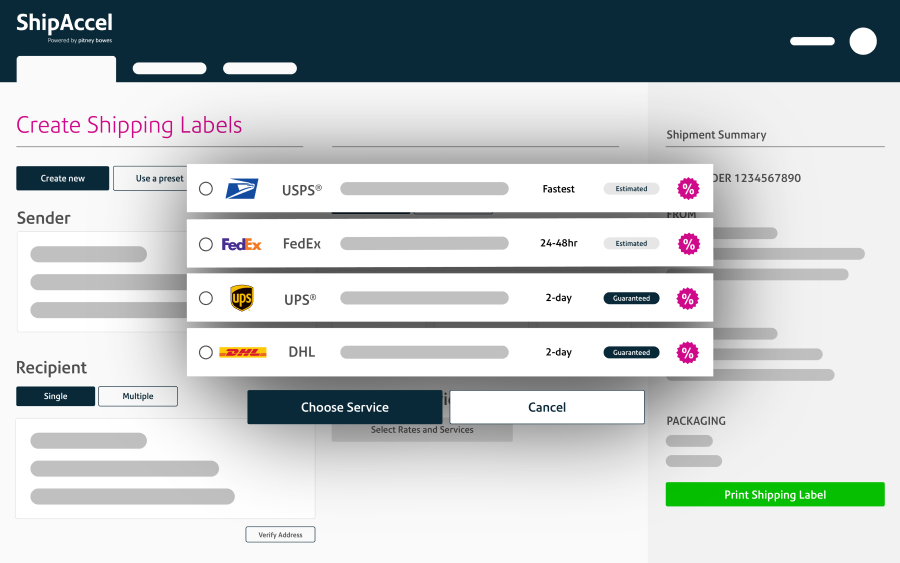Click the Guaranteed badge in UPS row
This screenshot has width=900, height=563.
coord(631,298)
